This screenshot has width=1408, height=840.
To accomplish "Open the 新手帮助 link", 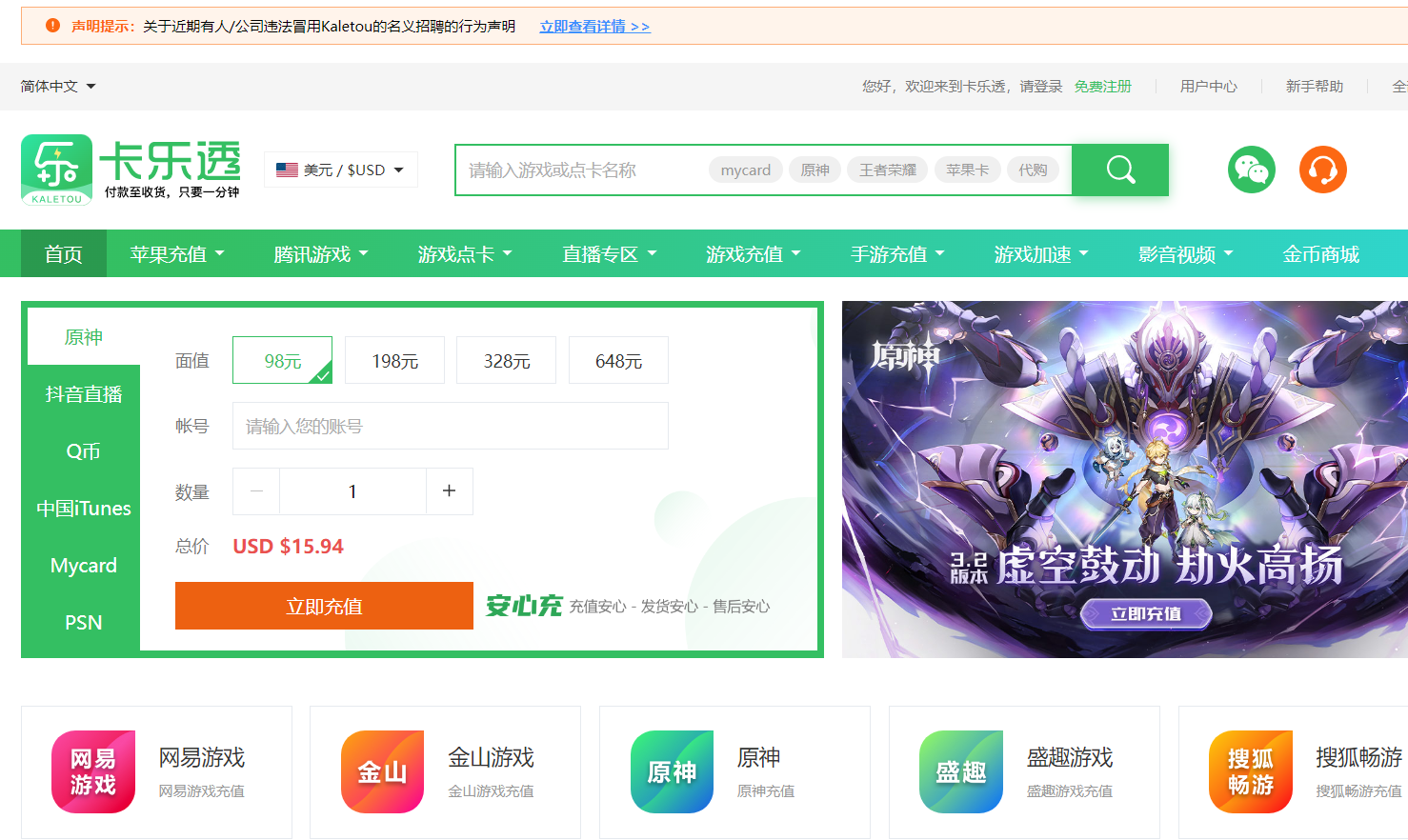I will click(x=1315, y=87).
